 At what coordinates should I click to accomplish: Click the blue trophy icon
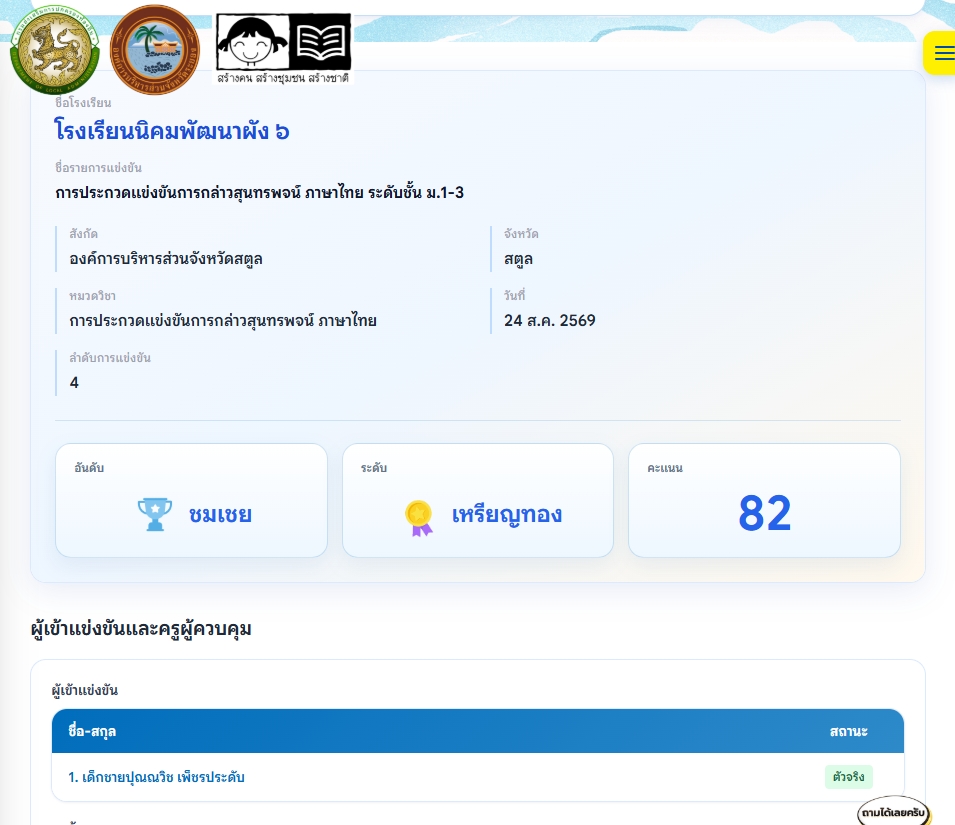[x=155, y=514]
